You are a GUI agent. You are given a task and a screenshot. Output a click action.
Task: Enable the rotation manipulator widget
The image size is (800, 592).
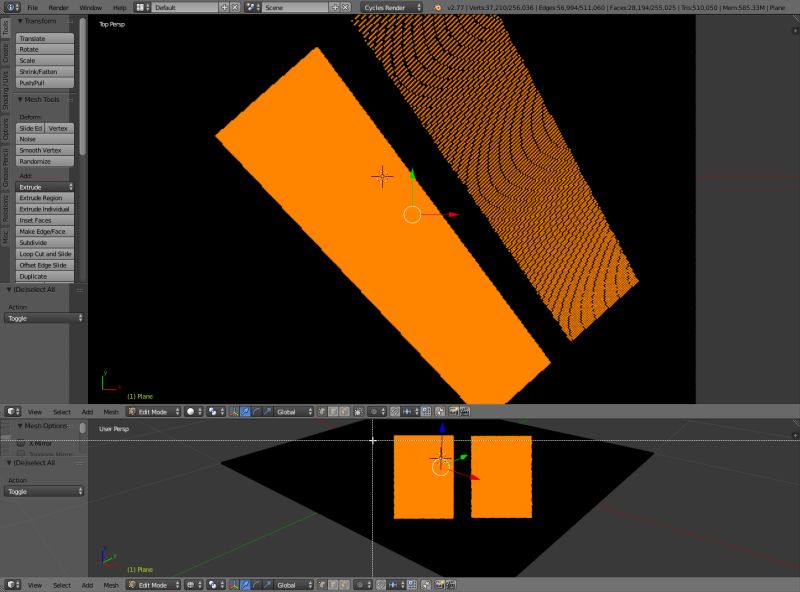(257, 410)
